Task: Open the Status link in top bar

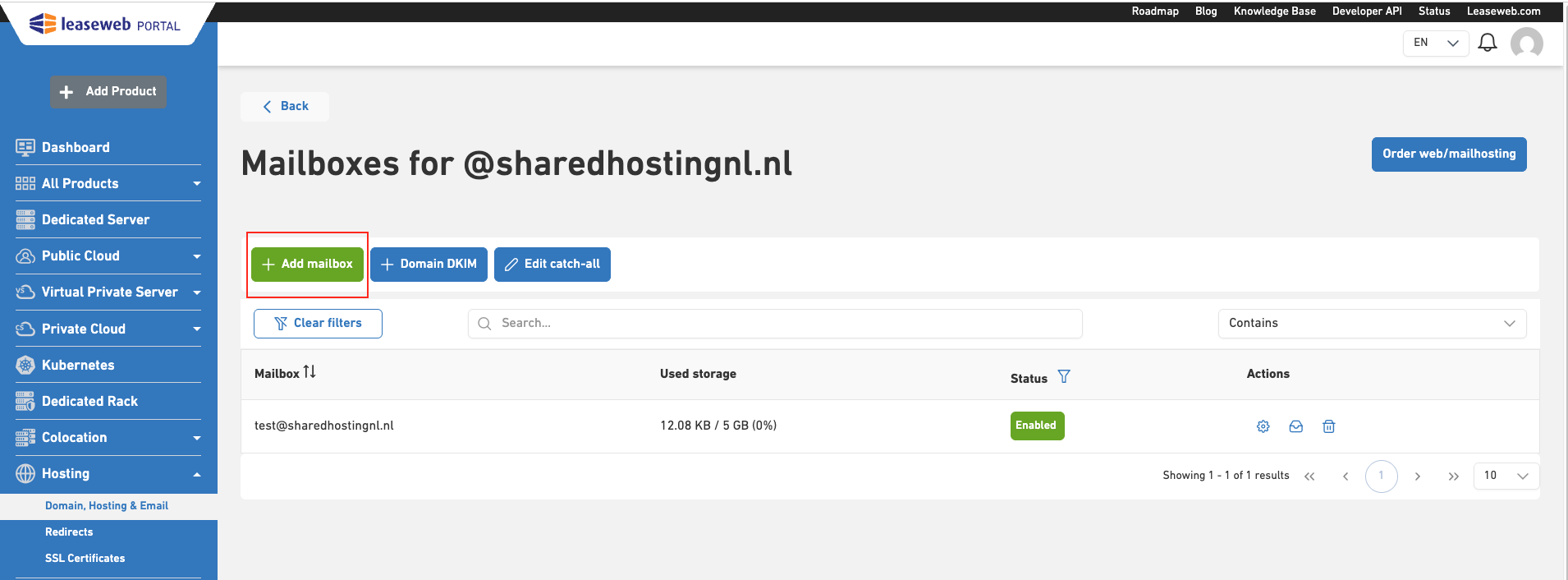Action: [x=1434, y=12]
